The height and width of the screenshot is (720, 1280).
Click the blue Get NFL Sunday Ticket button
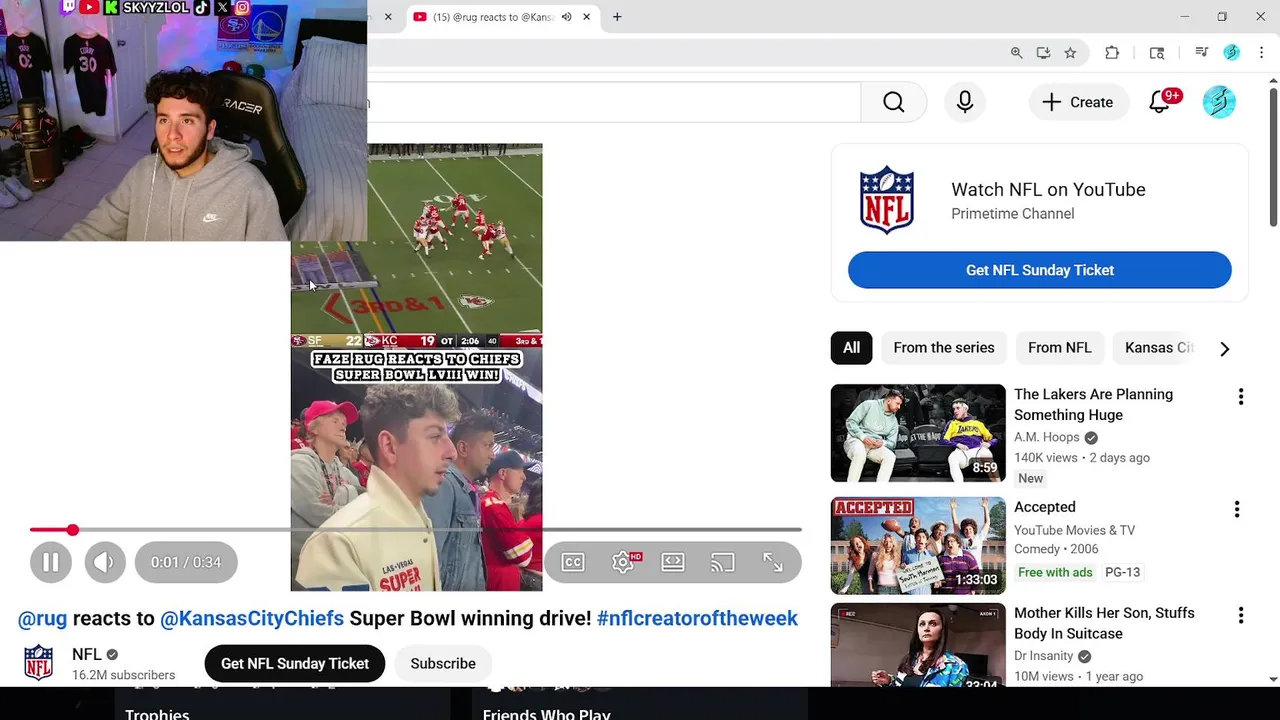(1040, 270)
